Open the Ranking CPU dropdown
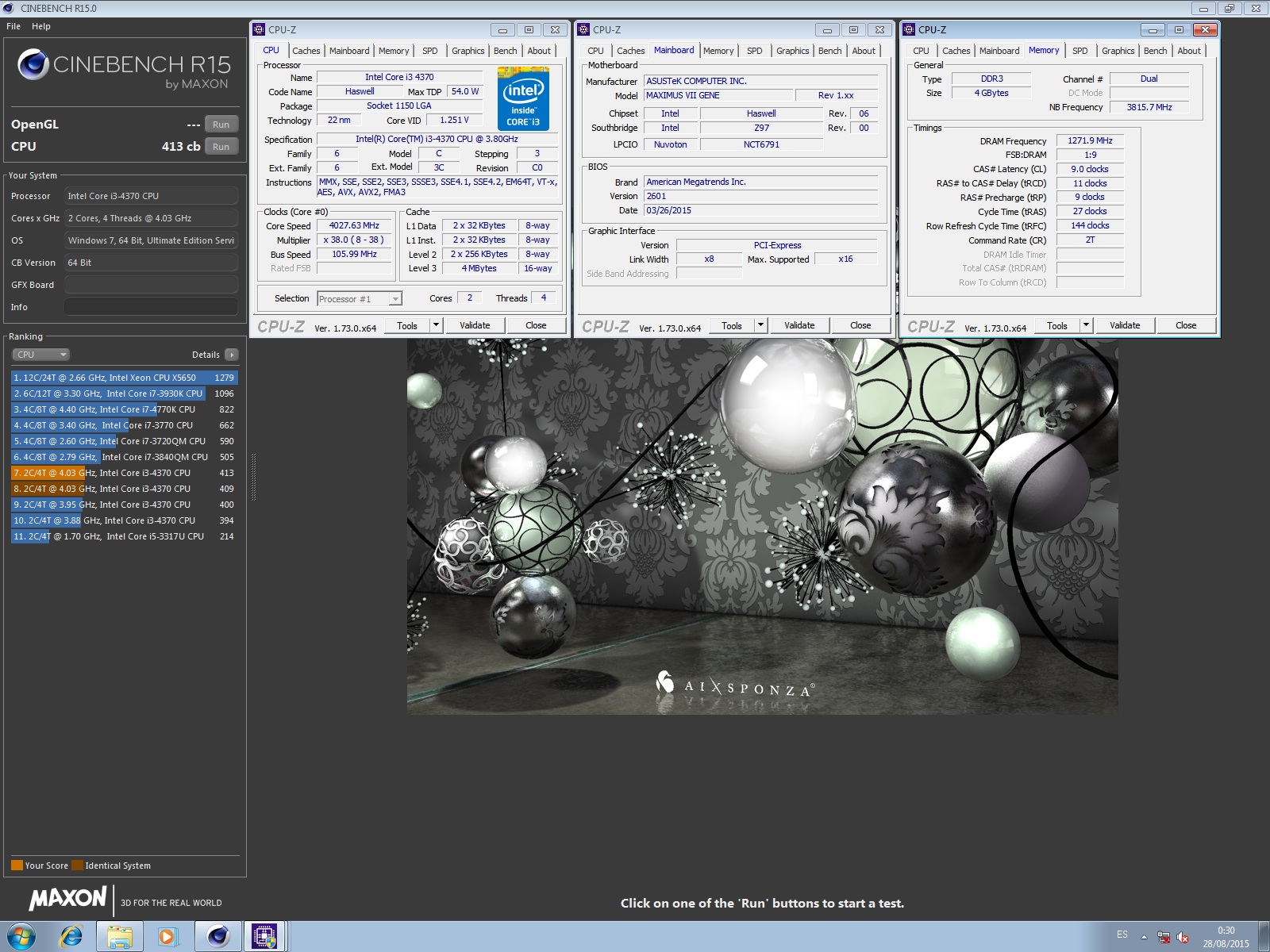1270x952 pixels. 41,355
